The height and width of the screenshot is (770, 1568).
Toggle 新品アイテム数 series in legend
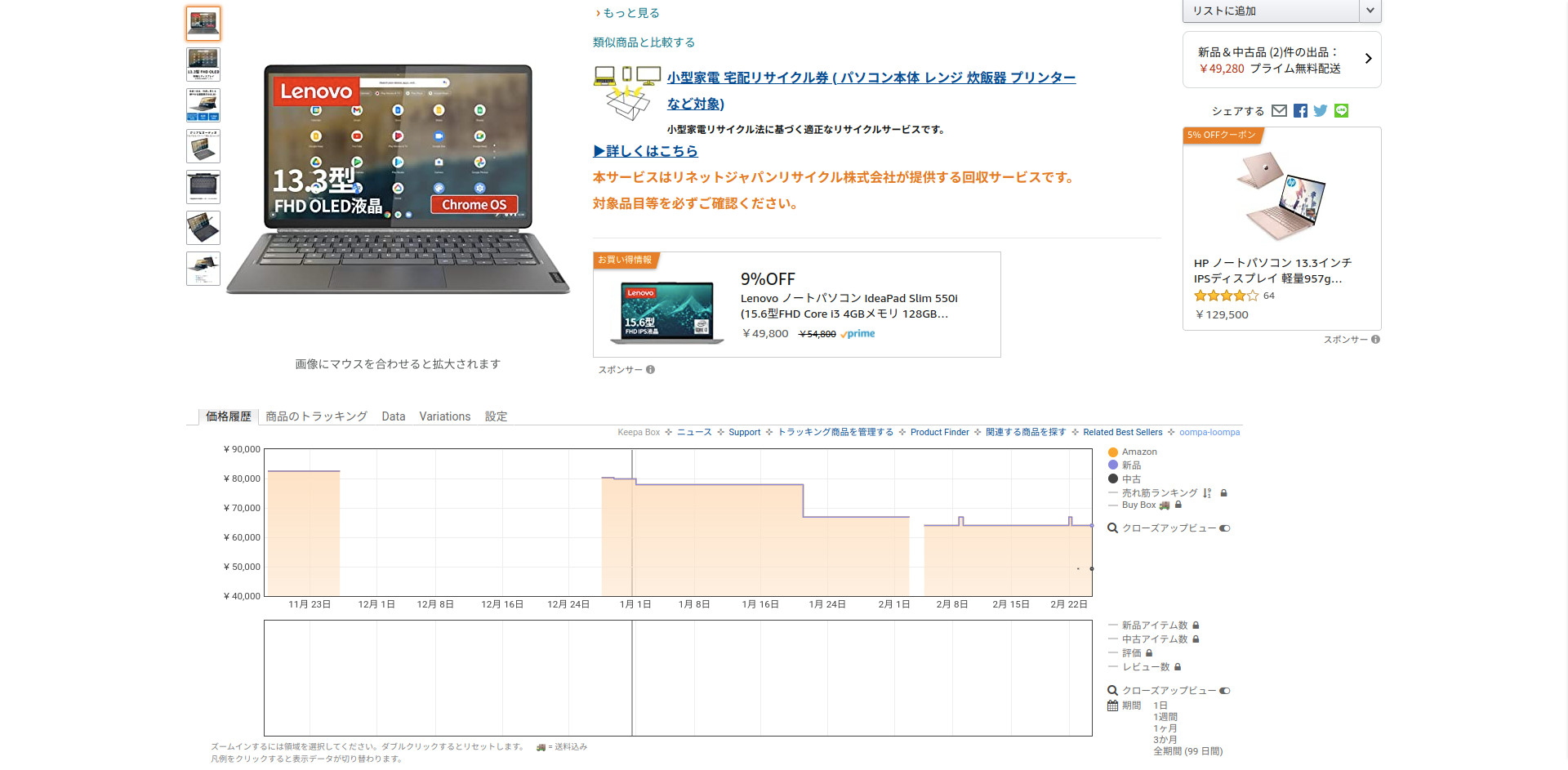point(1148,625)
